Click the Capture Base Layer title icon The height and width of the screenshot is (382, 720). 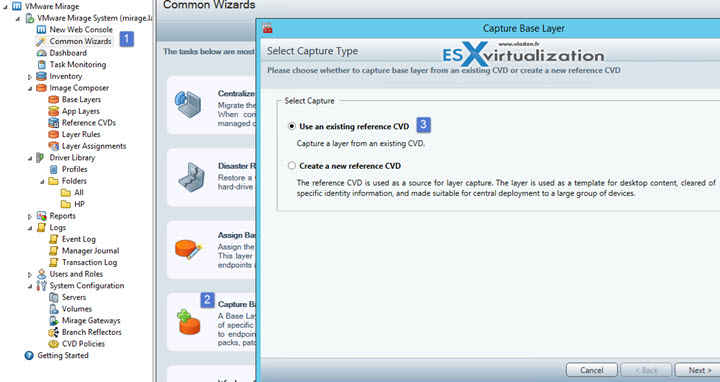point(268,28)
